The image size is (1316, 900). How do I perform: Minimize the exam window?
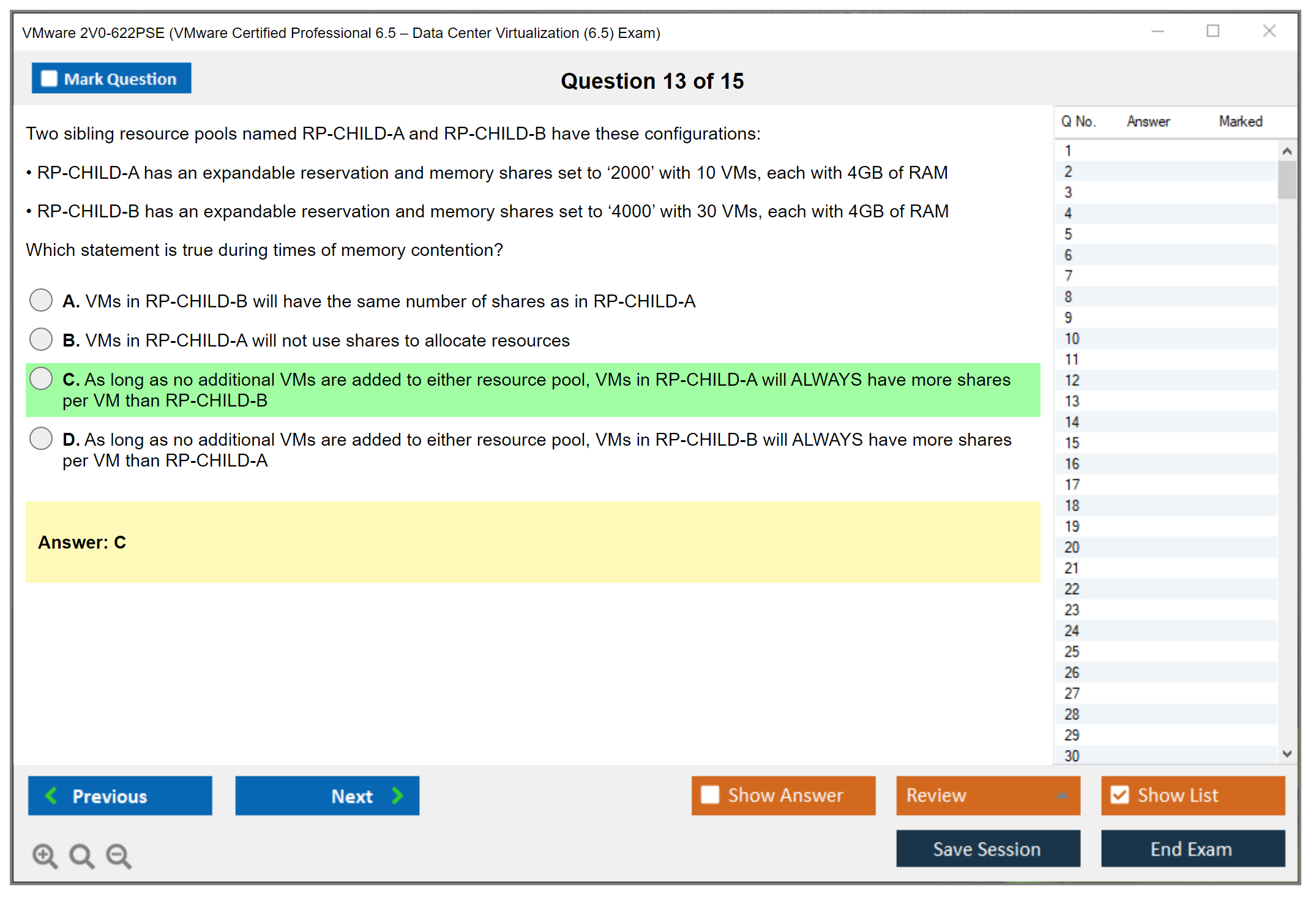tap(1157, 31)
